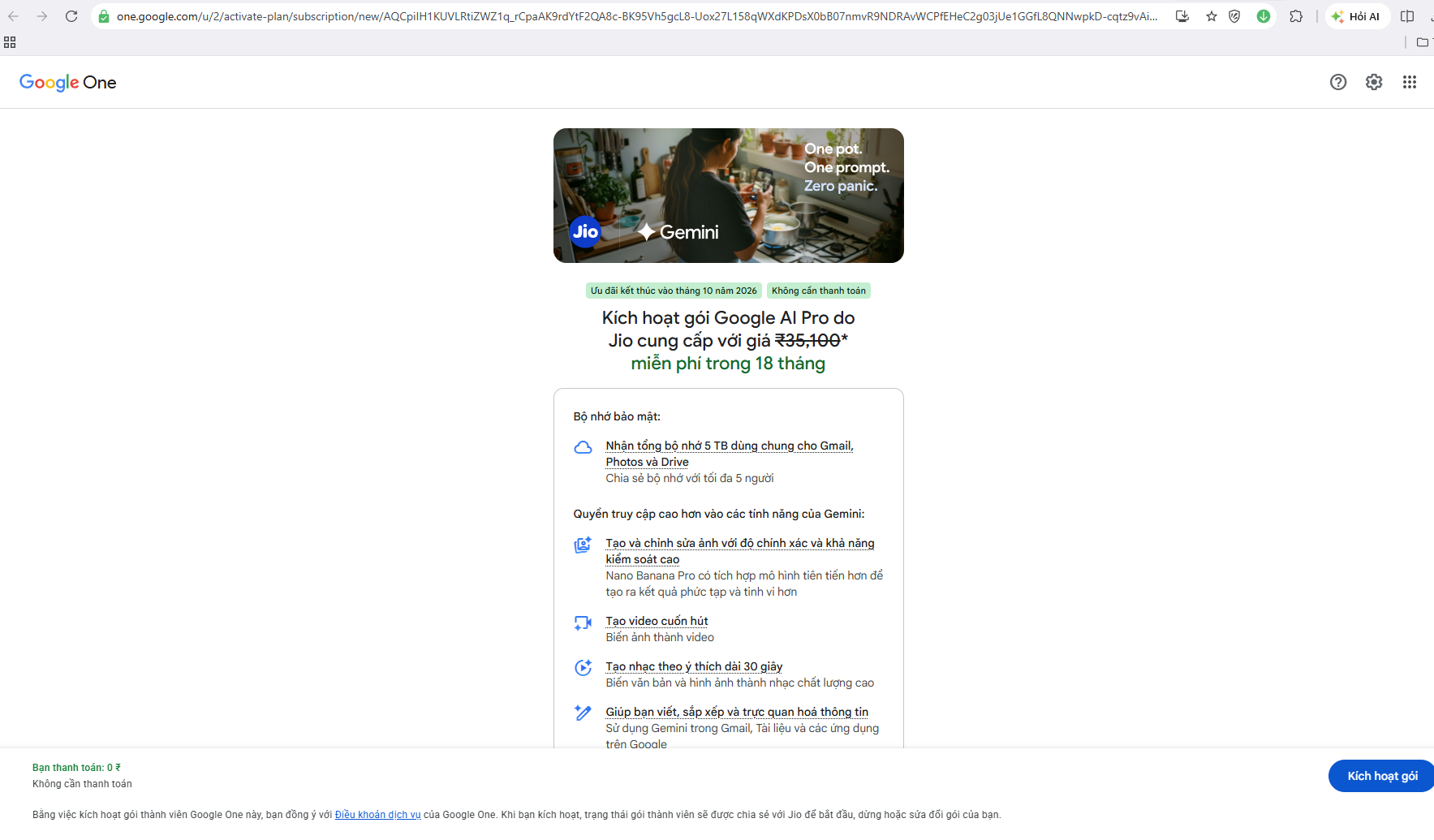
Task: Click the site security lock icon
Action: point(104,16)
